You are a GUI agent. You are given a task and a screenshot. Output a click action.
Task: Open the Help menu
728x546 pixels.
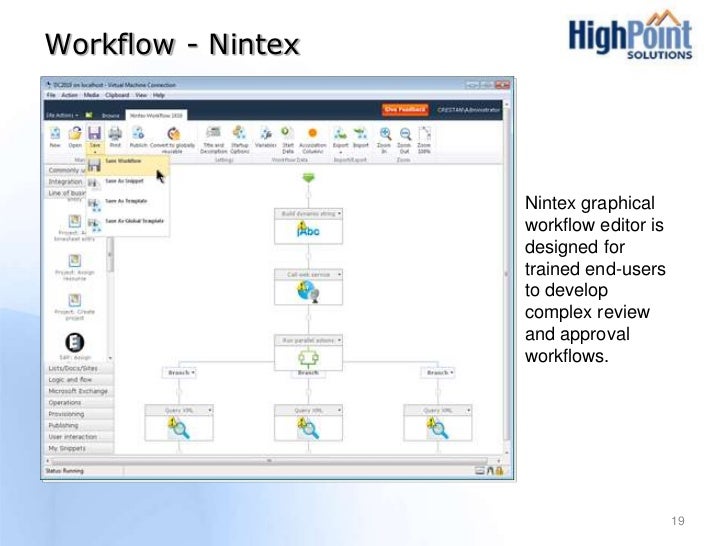(x=159, y=95)
